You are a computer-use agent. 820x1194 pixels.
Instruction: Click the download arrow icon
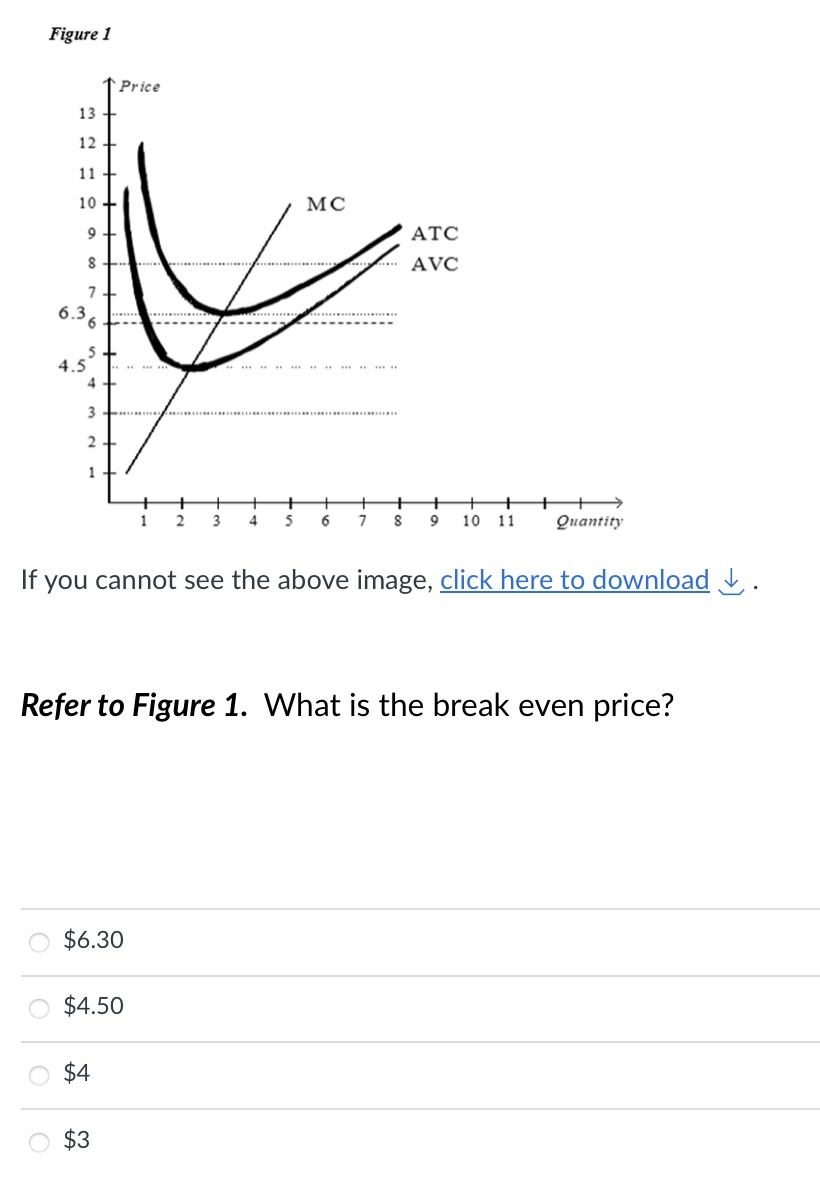pos(731,580)
